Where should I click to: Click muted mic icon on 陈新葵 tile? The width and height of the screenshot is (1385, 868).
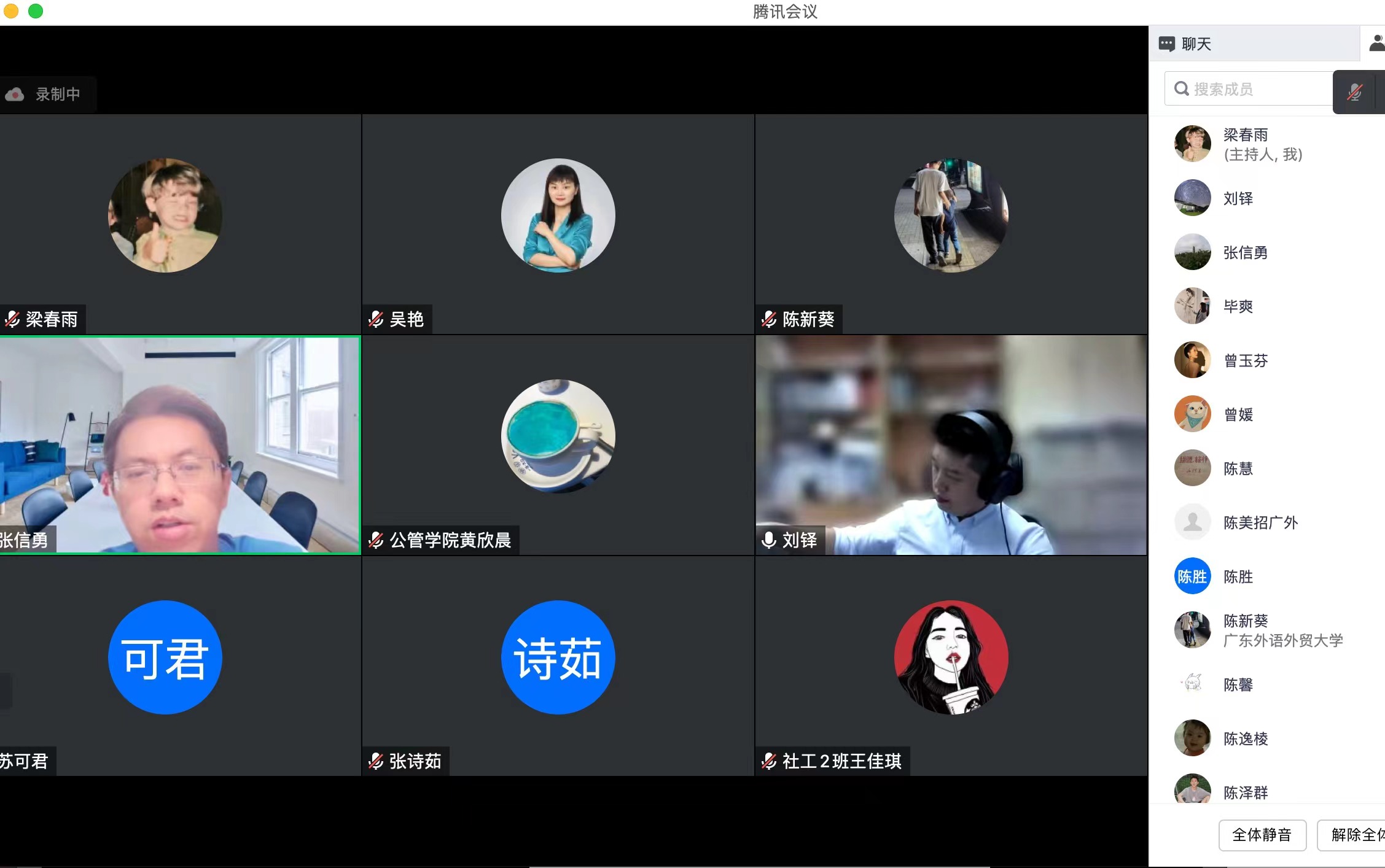(x=768, y=319)
